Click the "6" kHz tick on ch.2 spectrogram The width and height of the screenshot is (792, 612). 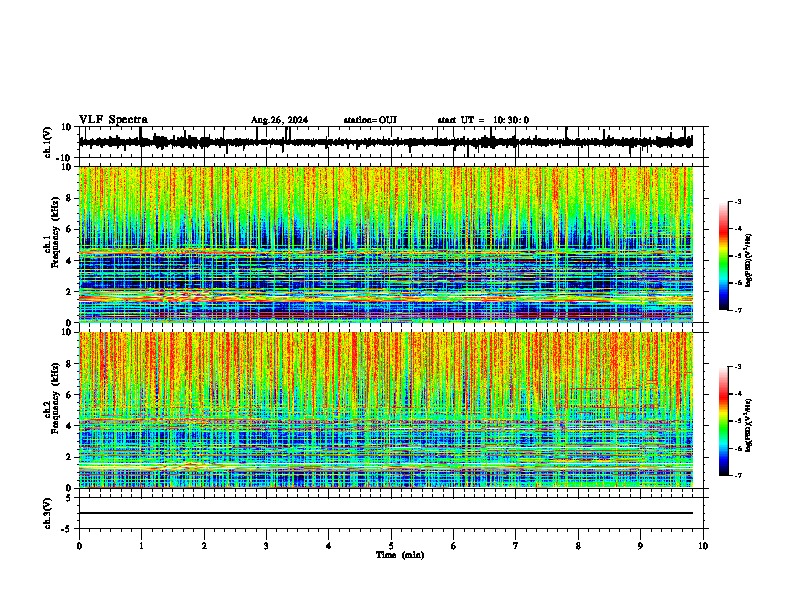click(70, 395)
